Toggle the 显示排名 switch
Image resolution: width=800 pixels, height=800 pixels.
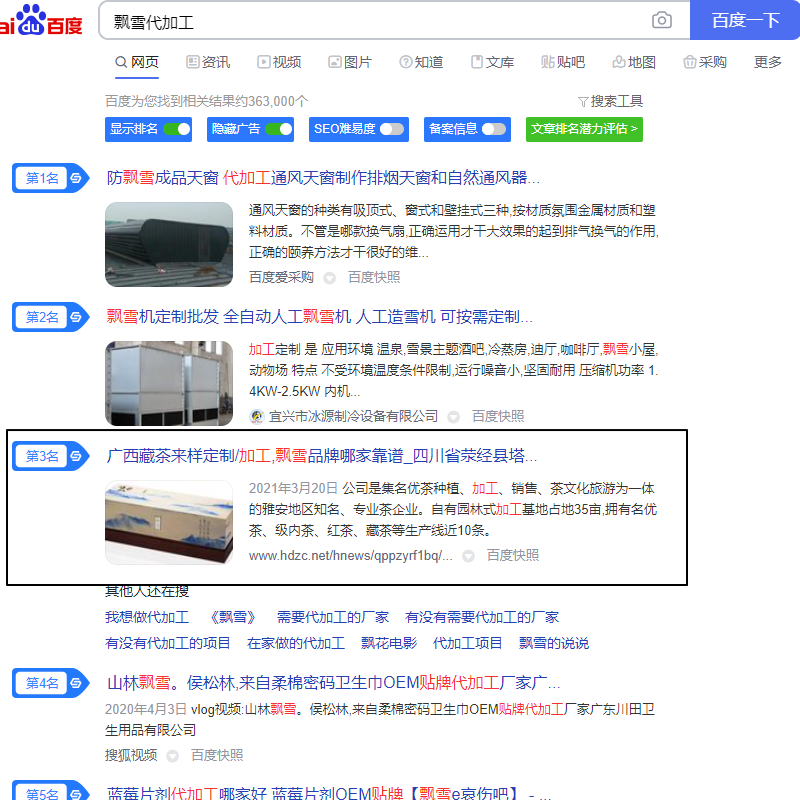tap(177, 129)
